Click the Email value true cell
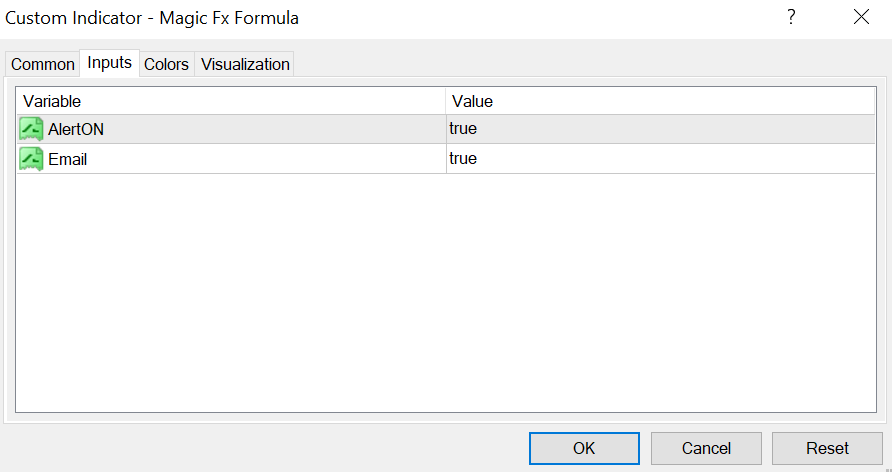 click(463, 159)
